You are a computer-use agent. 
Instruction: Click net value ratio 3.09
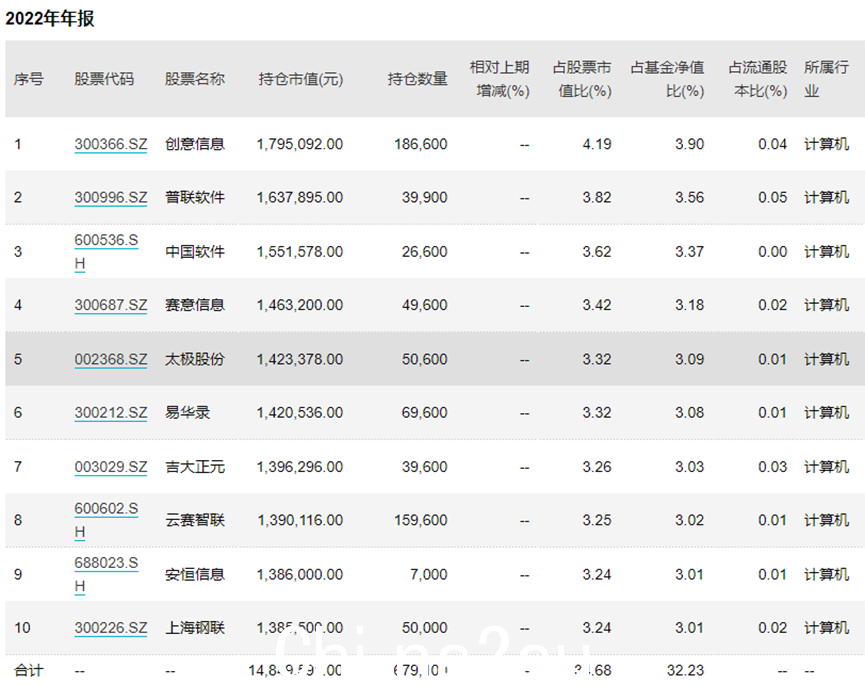pos(690,360)
